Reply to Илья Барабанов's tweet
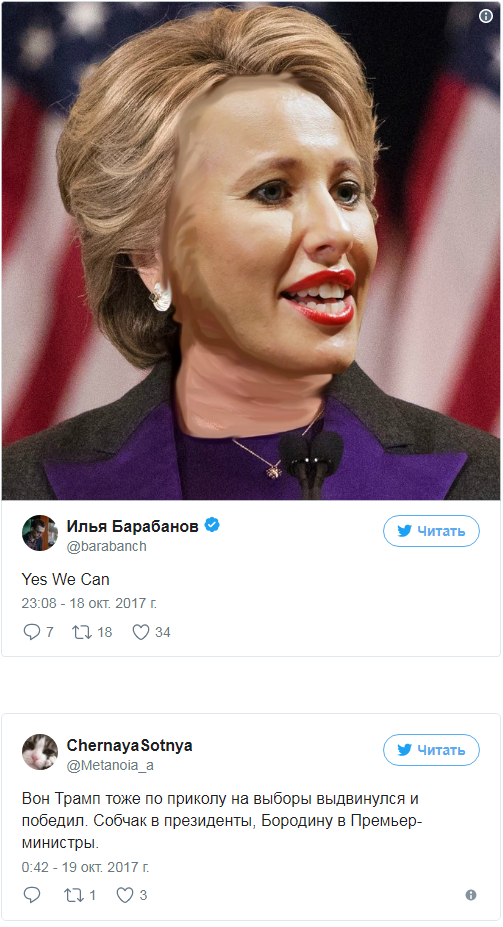 click(31, 632)
